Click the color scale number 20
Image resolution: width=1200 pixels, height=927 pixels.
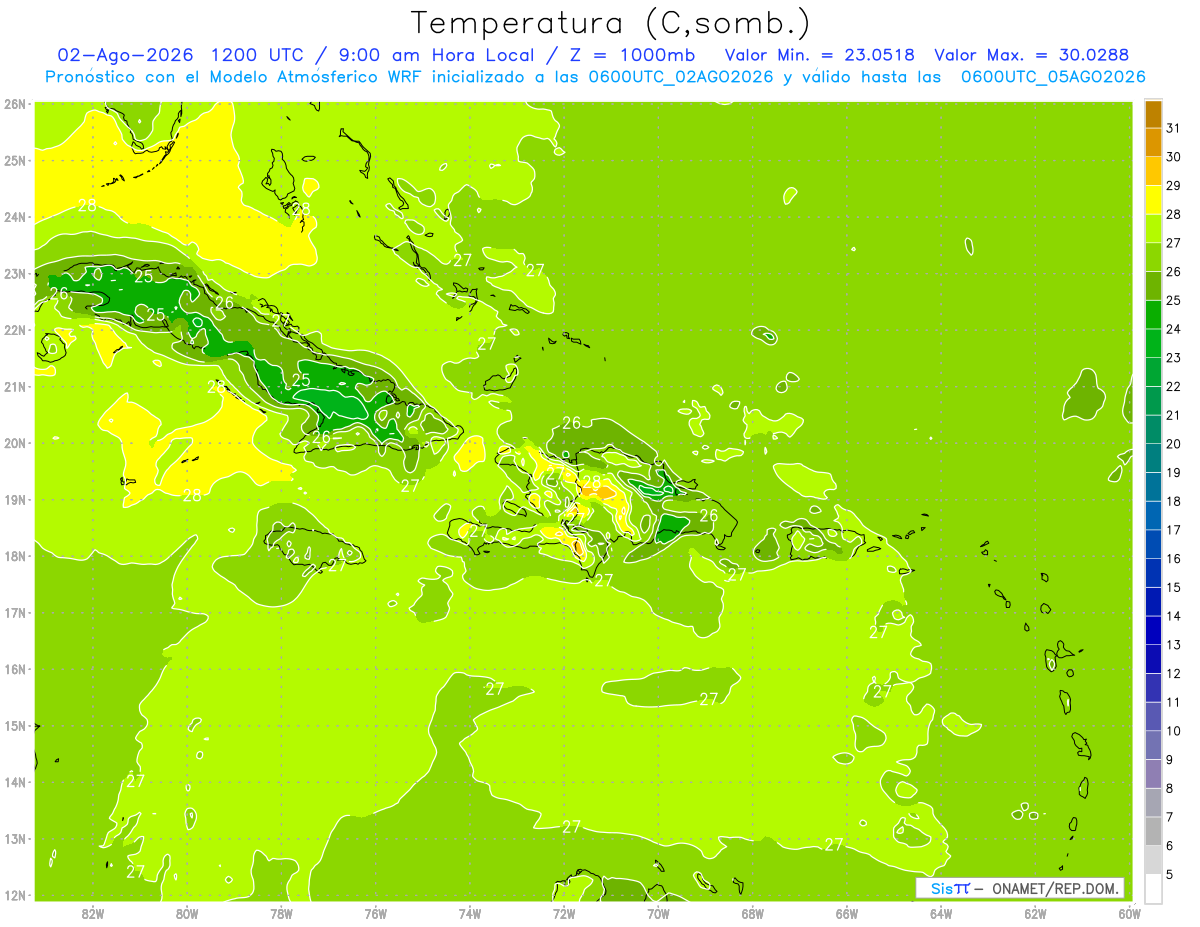1173,444
